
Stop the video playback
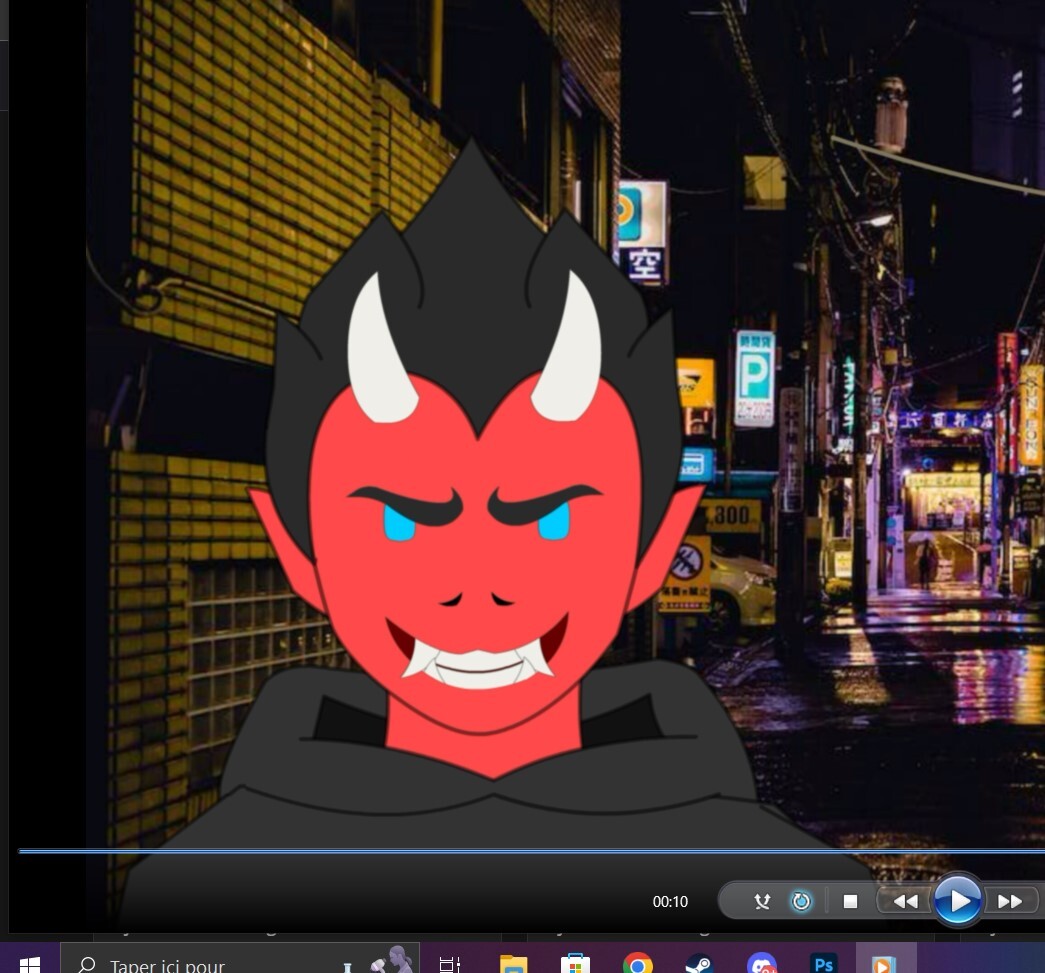pyautogui.click(x=850, y=901)
